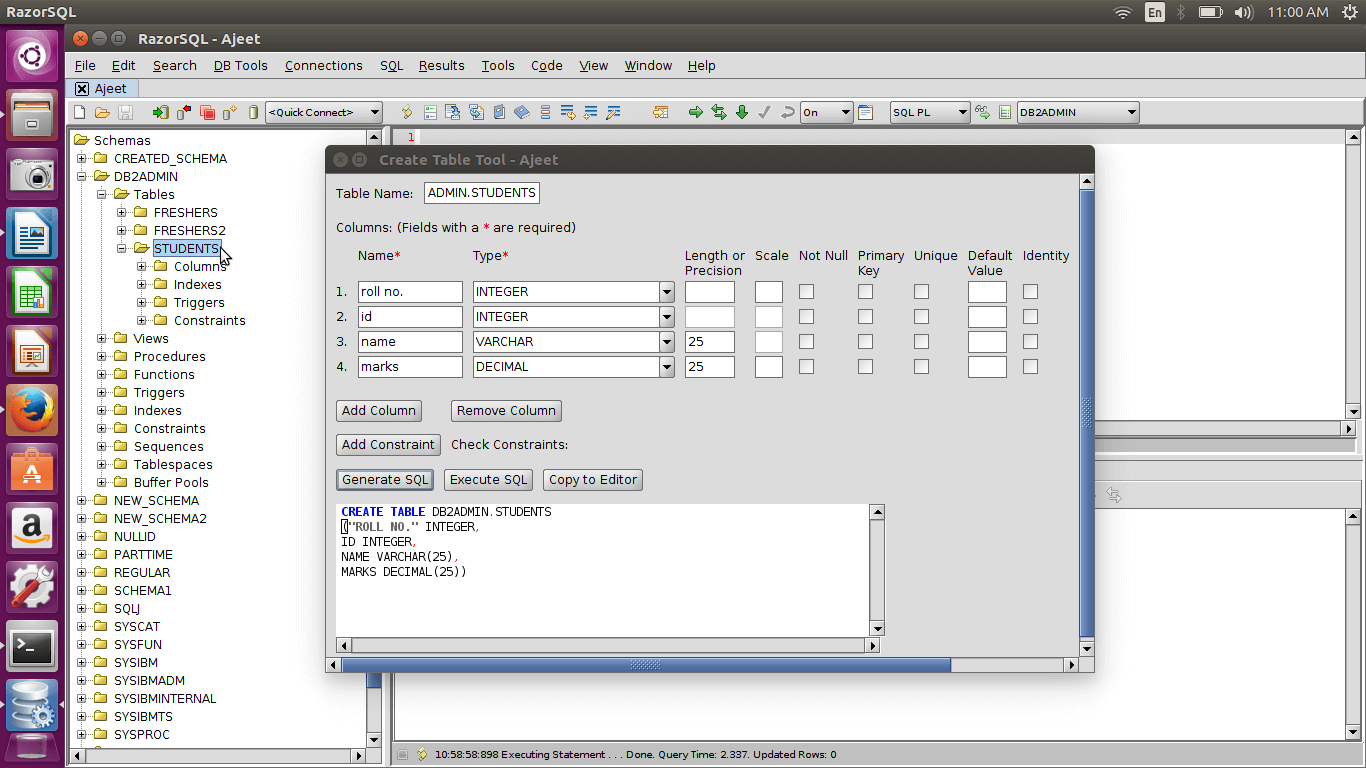Open Firefox from the Ubuntu launcher
Image resolution: width=1366 pixels, height=768 pixels.
tap(32, 411)
